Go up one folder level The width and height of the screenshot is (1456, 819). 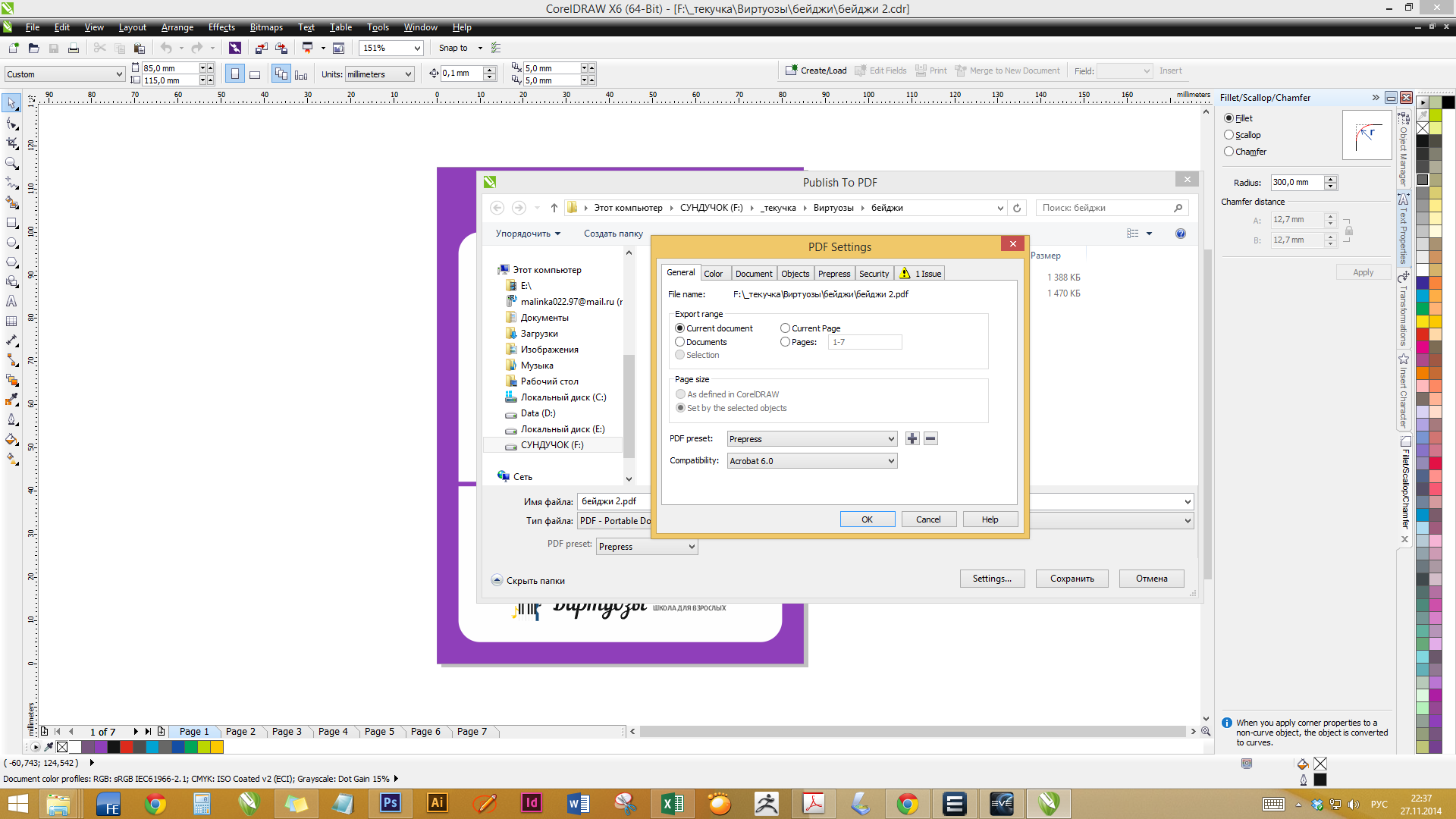(x=554, y=208)
